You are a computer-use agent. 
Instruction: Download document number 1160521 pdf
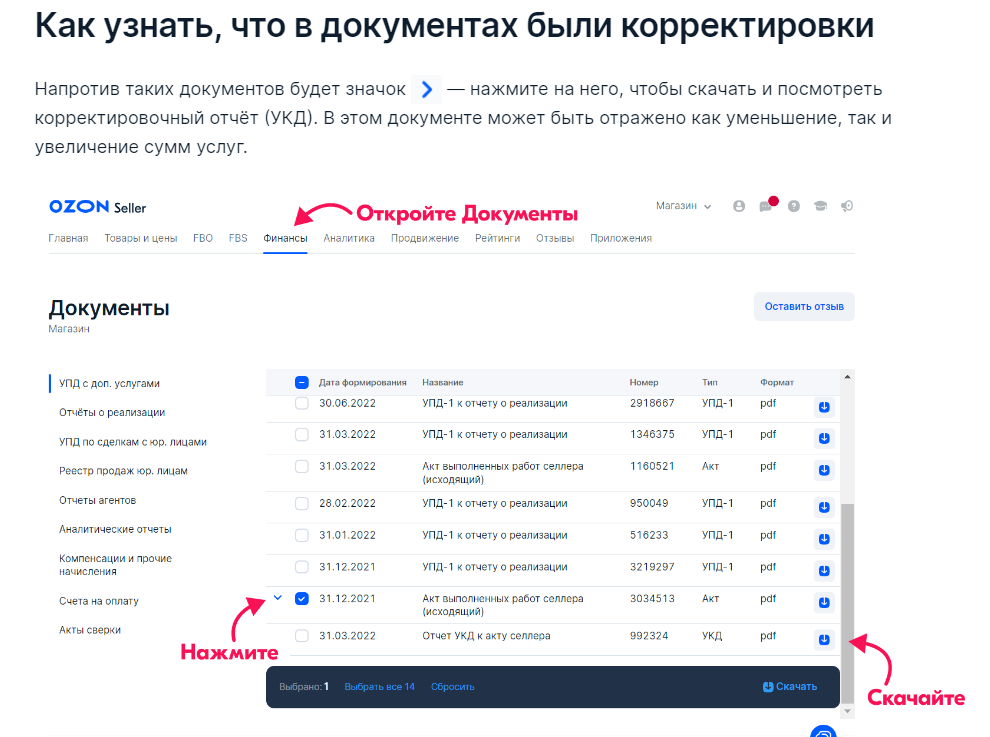click(x=824, y=470)
